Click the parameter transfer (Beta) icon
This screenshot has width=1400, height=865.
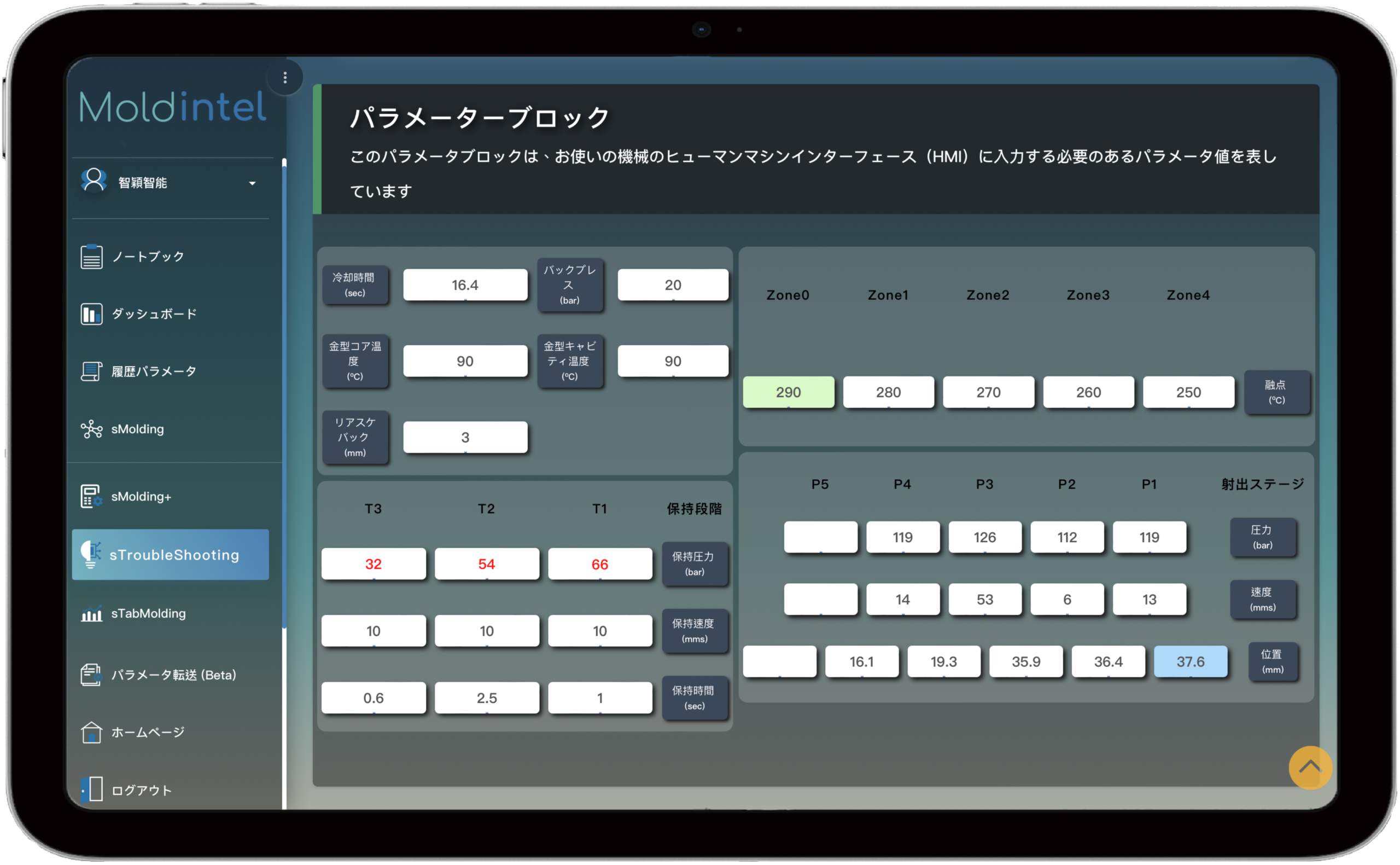click(91, 675)
